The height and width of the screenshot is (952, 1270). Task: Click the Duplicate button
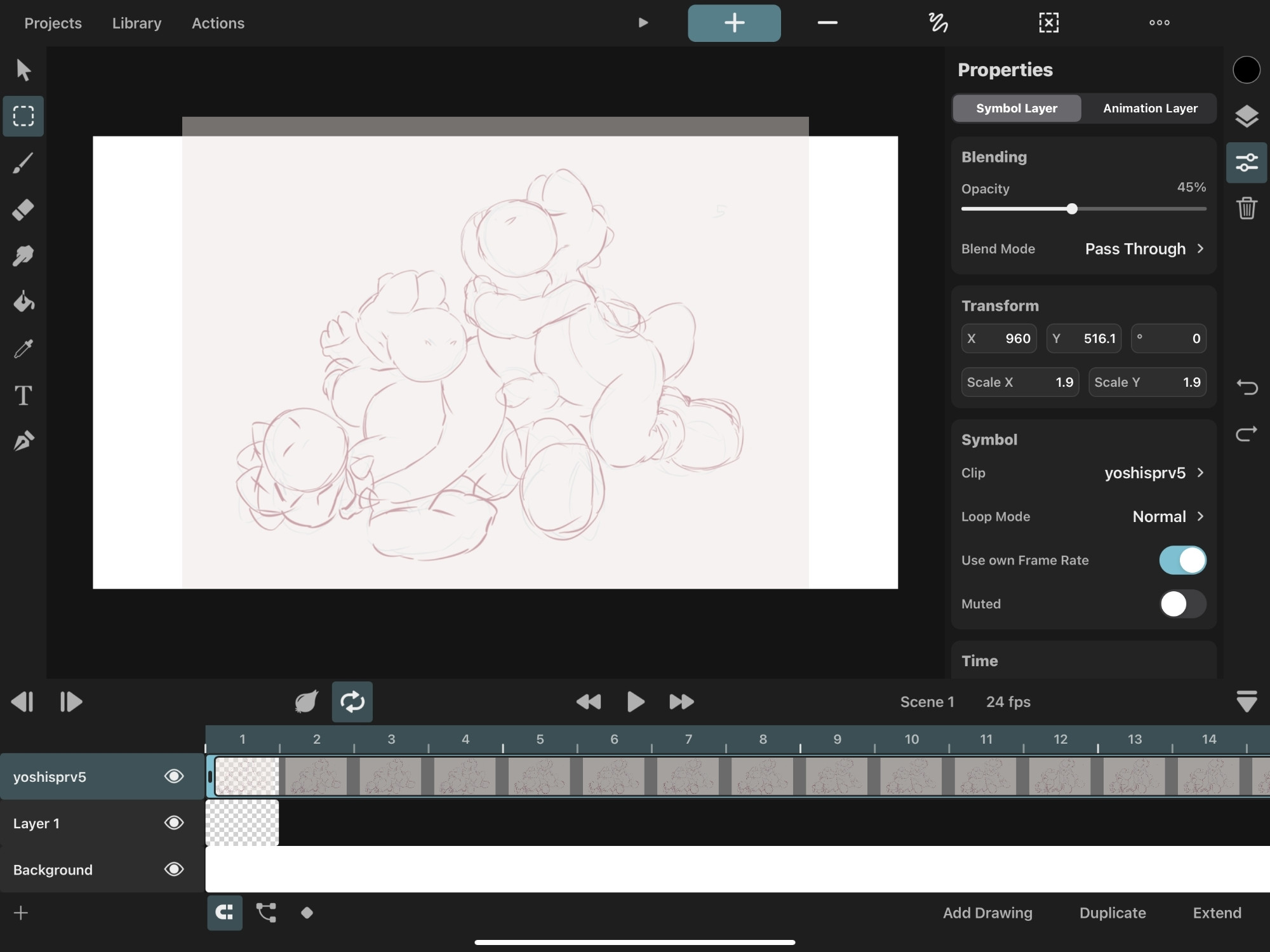pos(1113,911)
